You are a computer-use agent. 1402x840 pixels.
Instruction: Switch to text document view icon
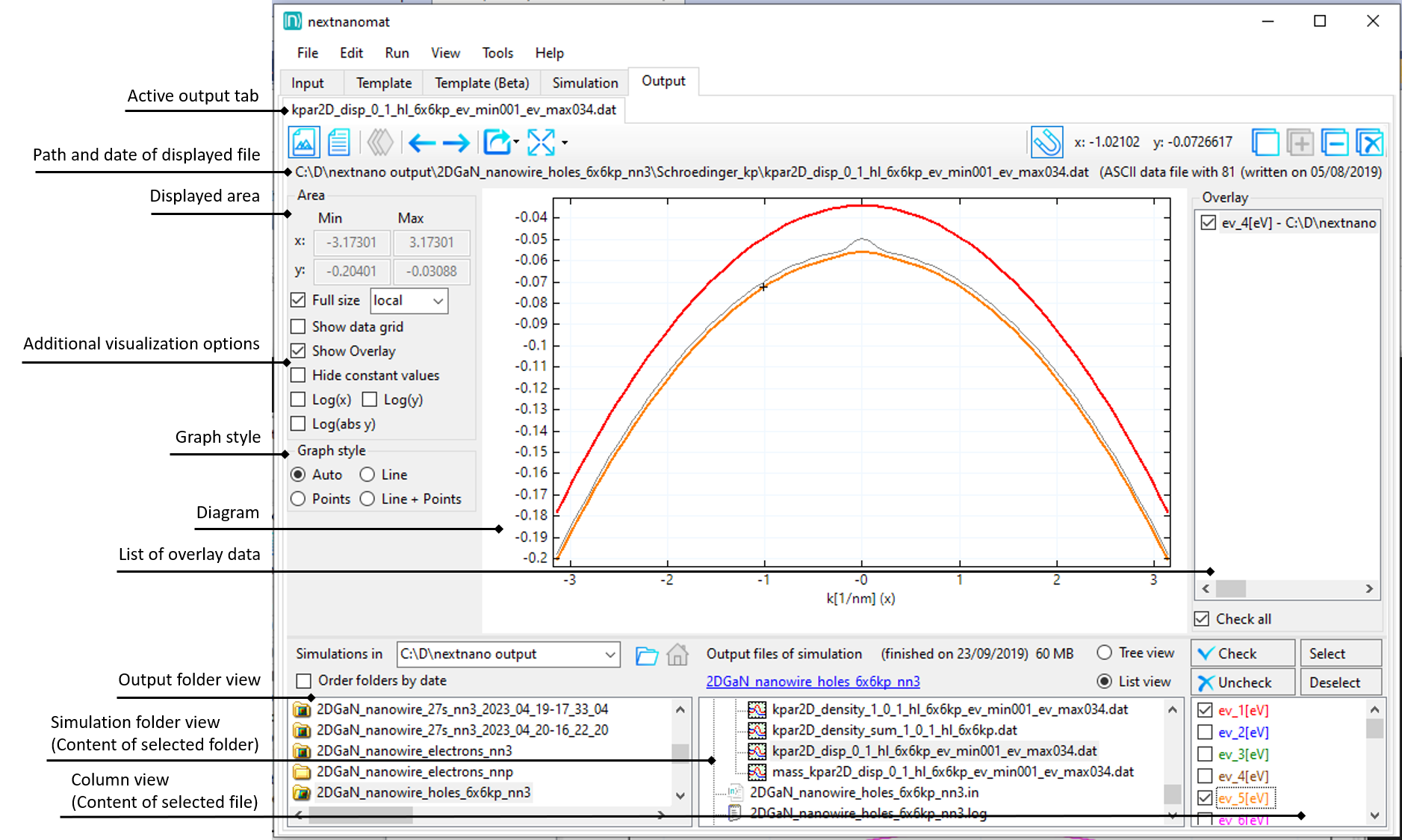[339, 142]
